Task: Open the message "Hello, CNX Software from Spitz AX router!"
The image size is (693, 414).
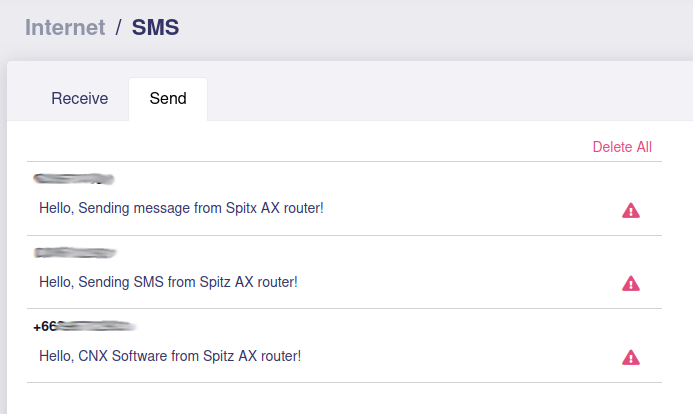Action: [x=170, y=356]
